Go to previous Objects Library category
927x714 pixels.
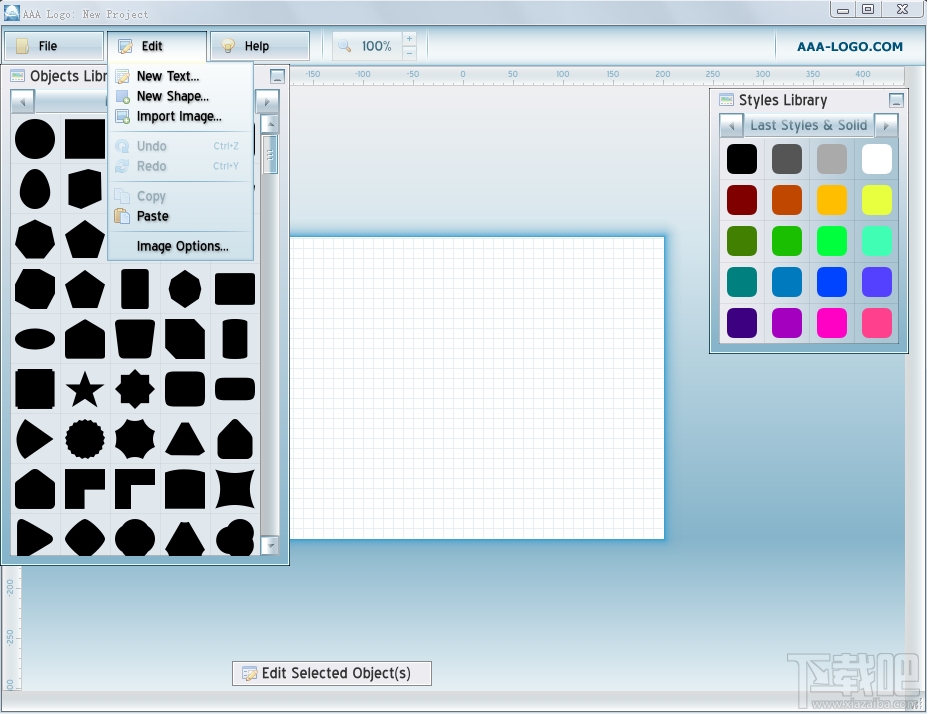coord(23,102)
